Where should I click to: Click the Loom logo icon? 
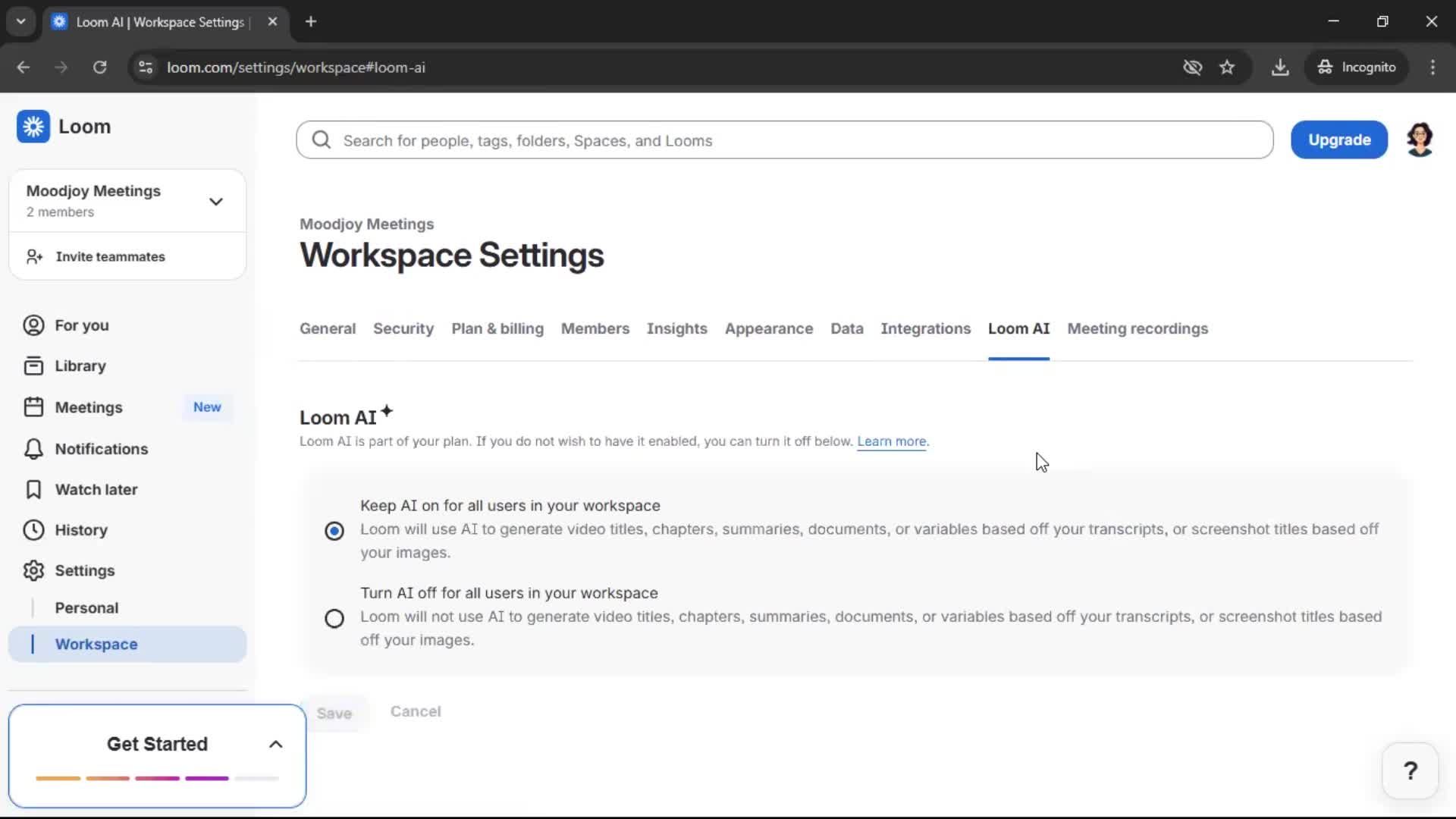click(33, 127)
